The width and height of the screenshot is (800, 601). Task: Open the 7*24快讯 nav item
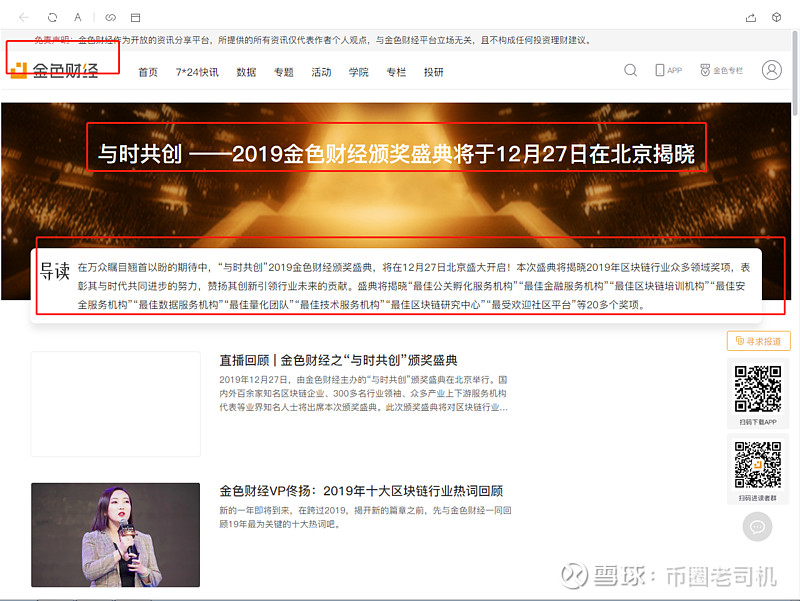(197, 72)
